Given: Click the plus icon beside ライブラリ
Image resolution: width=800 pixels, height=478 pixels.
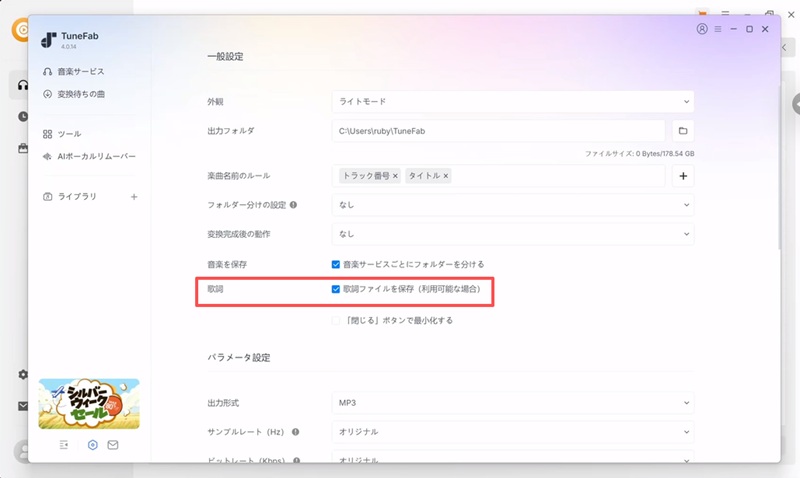Looking at the screenshot, I should [134, 196].
